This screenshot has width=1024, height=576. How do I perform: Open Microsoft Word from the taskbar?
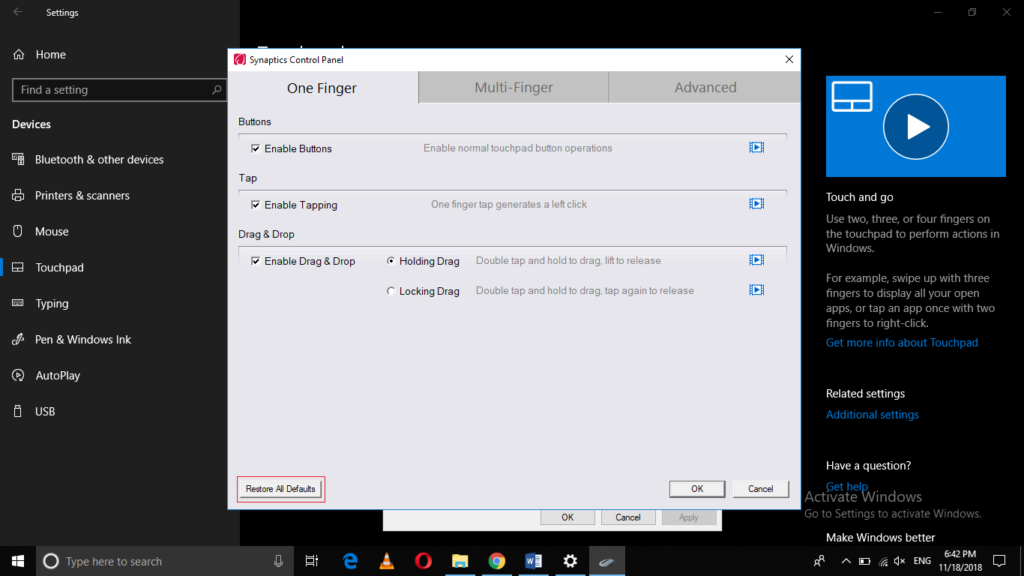[x=533, y=561]
